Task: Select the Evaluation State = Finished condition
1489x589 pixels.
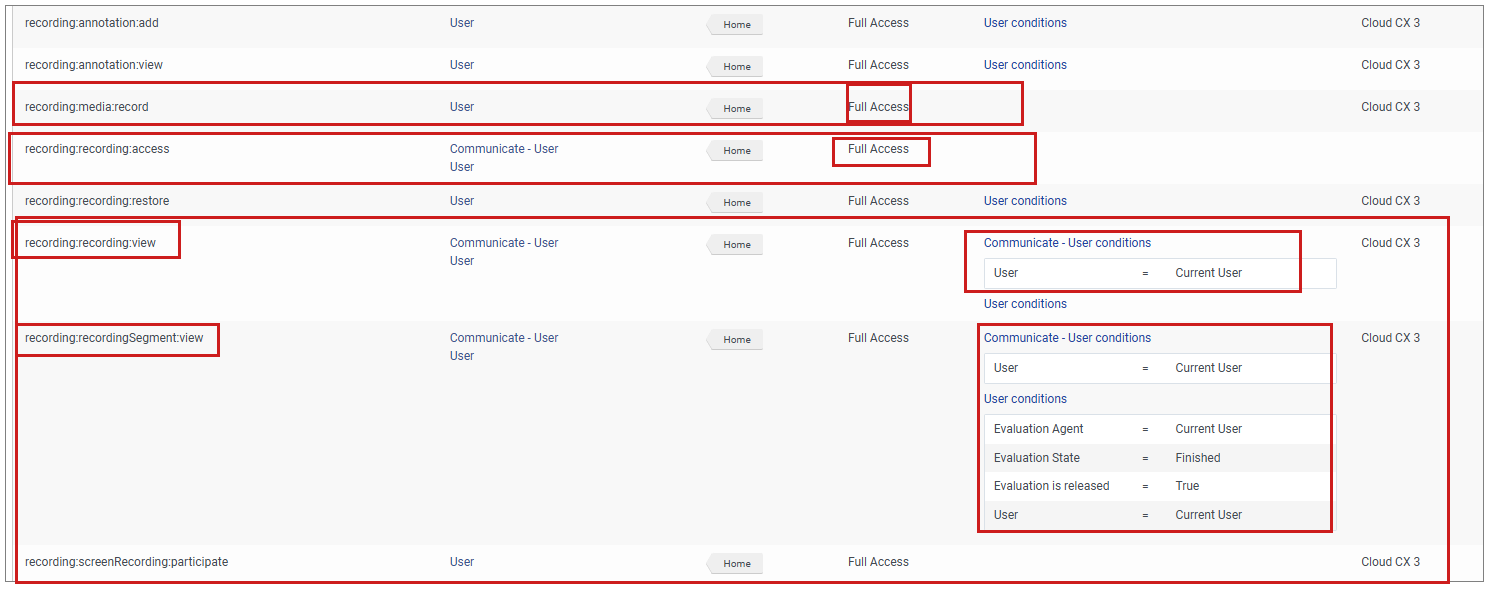Action: (1157, 458)
